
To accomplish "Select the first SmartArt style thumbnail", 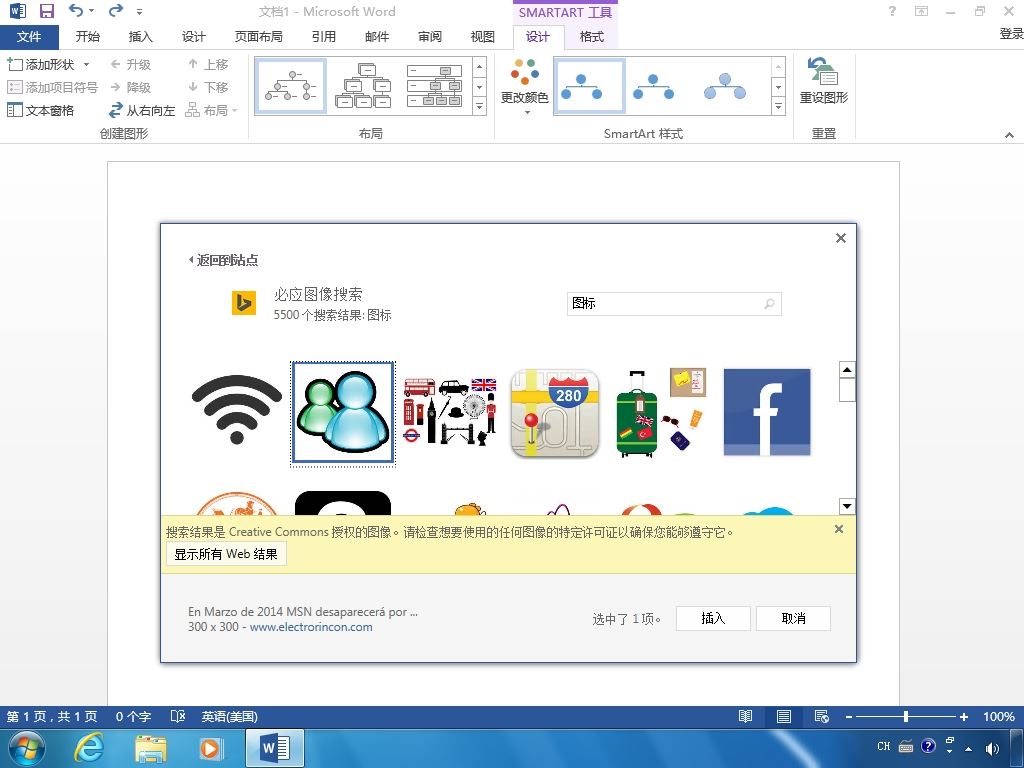I will click(x=589, y=86).
